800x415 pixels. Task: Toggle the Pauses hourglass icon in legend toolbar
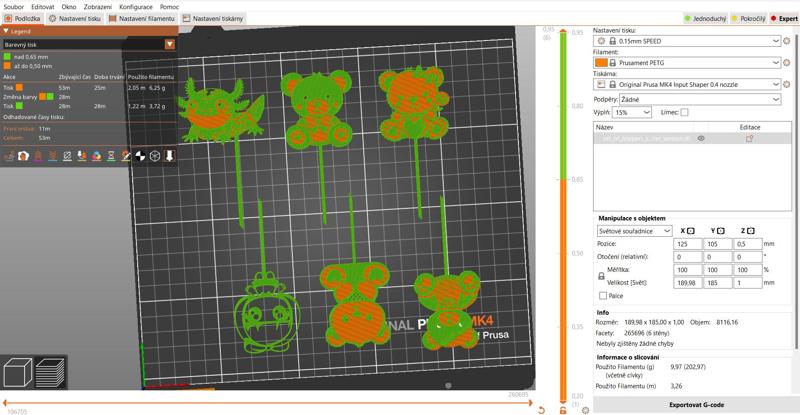coord(111,156)
